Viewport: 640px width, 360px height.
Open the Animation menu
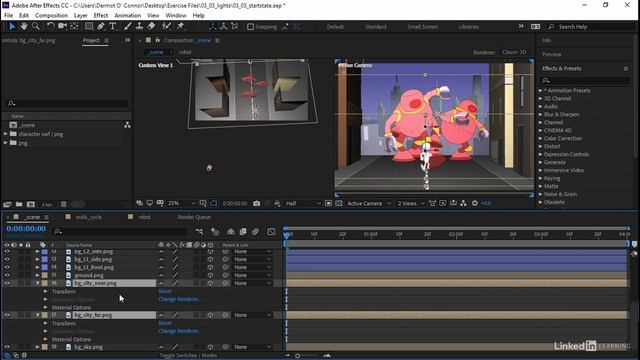(x=127, y=16)
